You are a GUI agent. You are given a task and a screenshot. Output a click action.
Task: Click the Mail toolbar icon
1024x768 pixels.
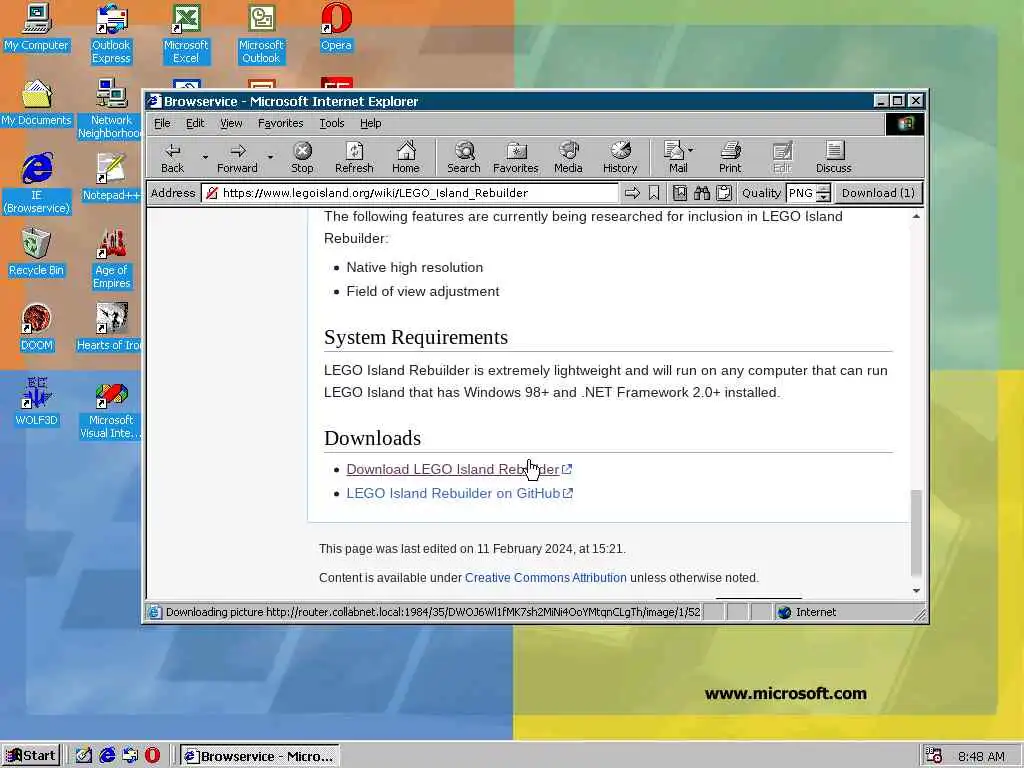tap(675, 158)
